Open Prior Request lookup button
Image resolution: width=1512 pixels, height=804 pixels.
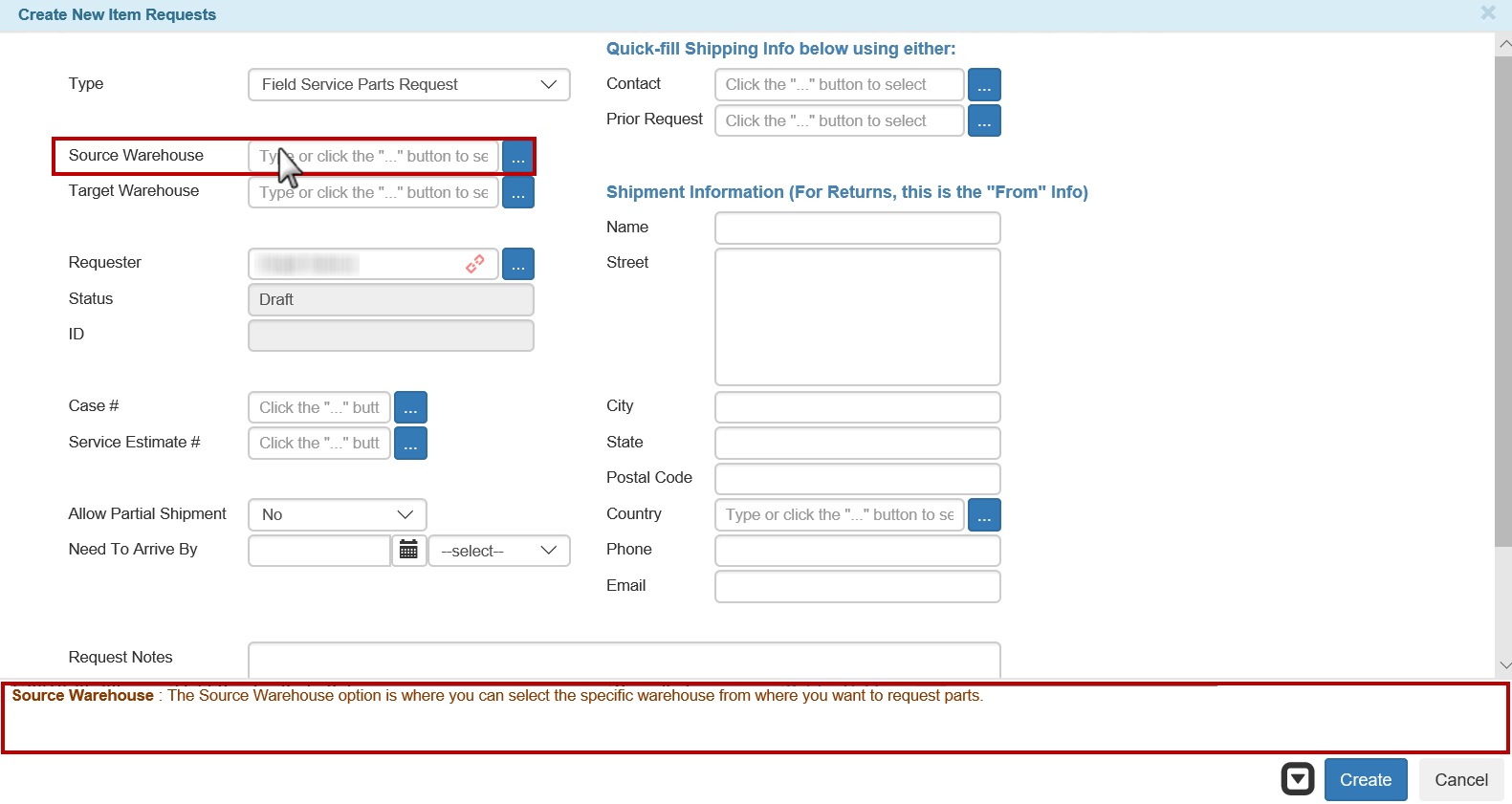pyautogui.click(x=983, y=121)
